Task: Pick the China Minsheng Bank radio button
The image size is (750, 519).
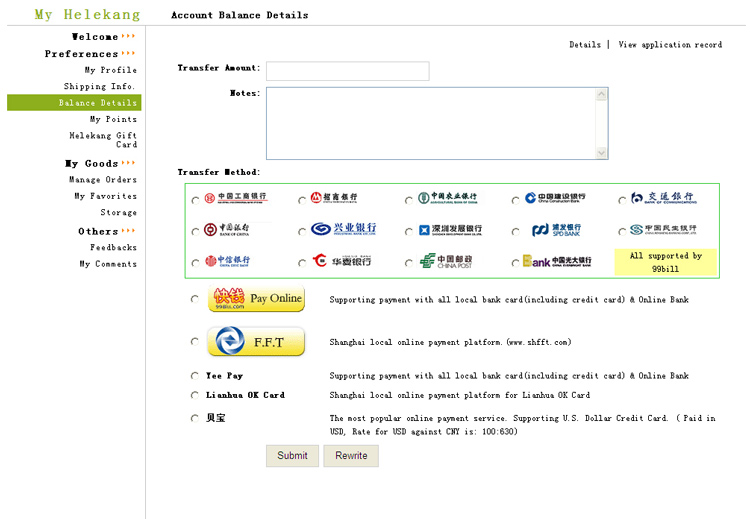Action: click(622, 232)
